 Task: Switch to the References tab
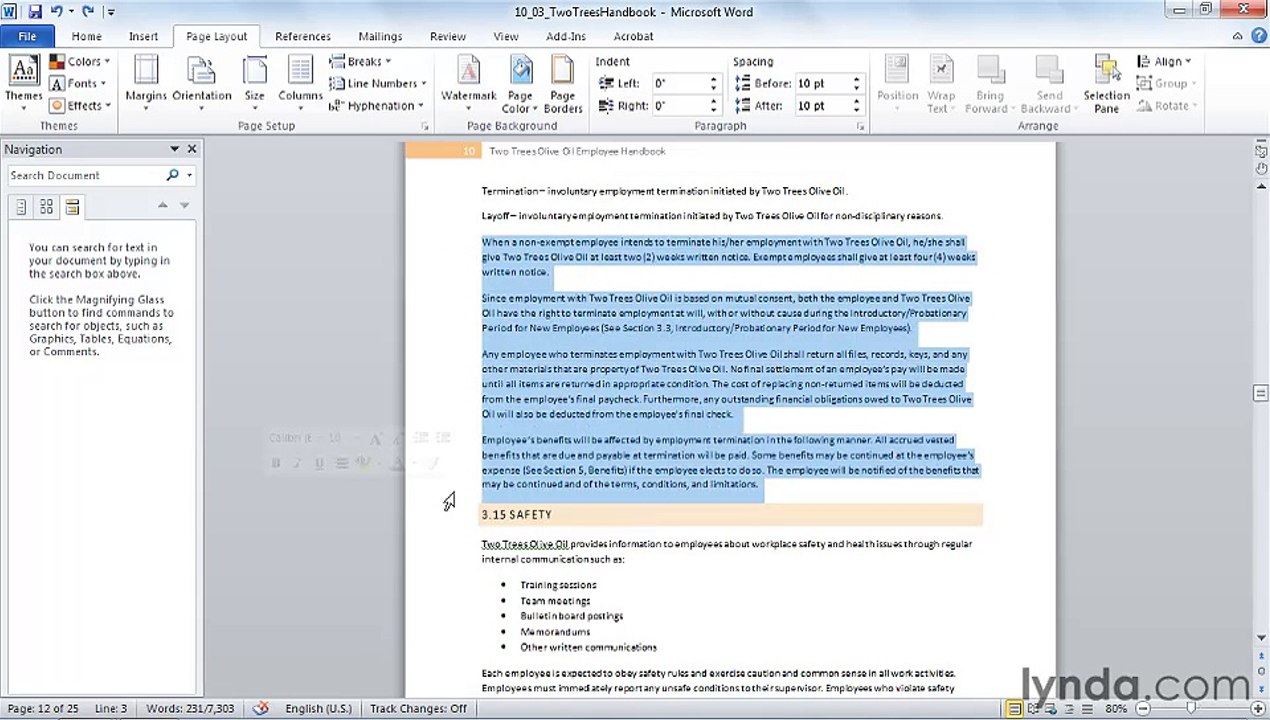[303, 36]
